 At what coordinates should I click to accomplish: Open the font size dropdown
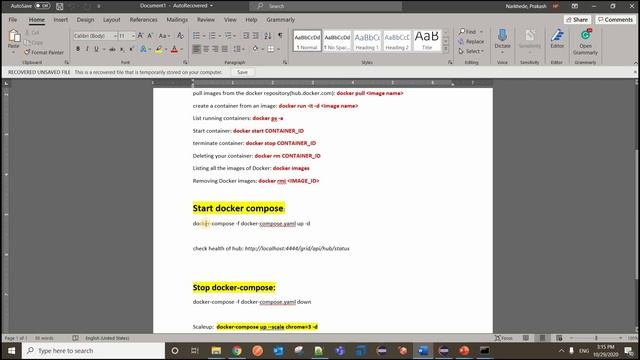tap(133, 36)
